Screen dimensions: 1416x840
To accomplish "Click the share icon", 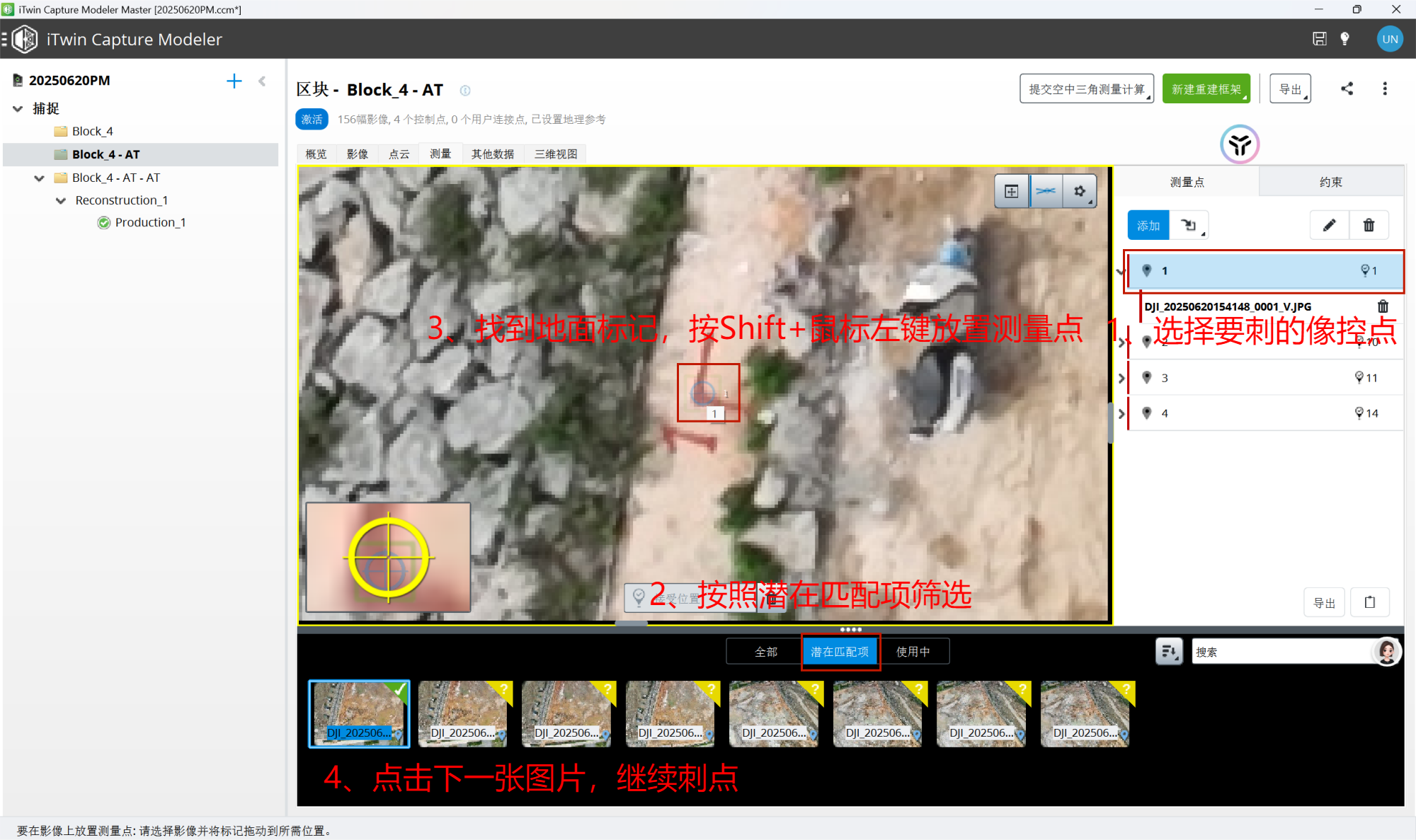I will pyautogui.click(x=1347, y=88).
